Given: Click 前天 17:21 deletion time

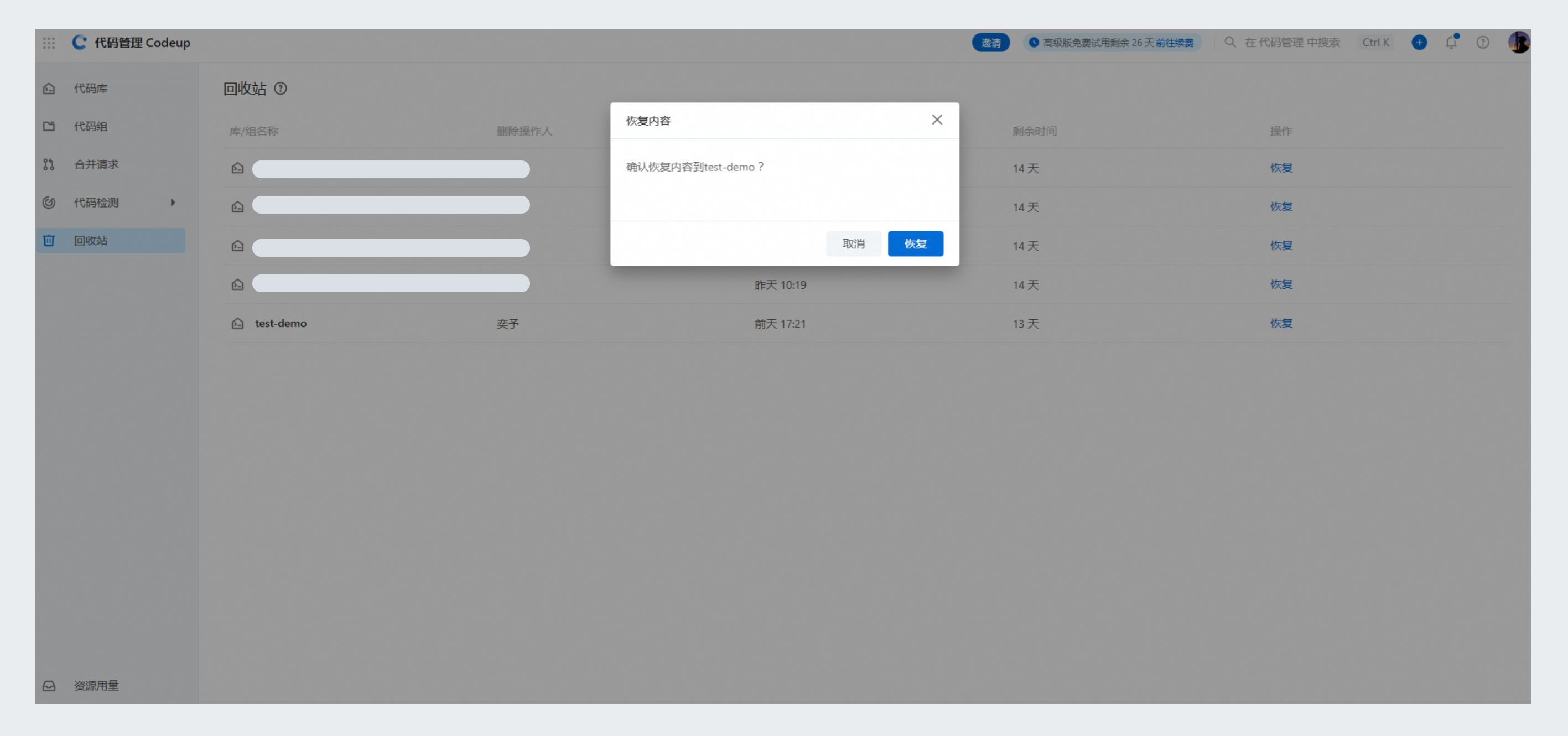Looking at the screenshot, I should (780, 324).
